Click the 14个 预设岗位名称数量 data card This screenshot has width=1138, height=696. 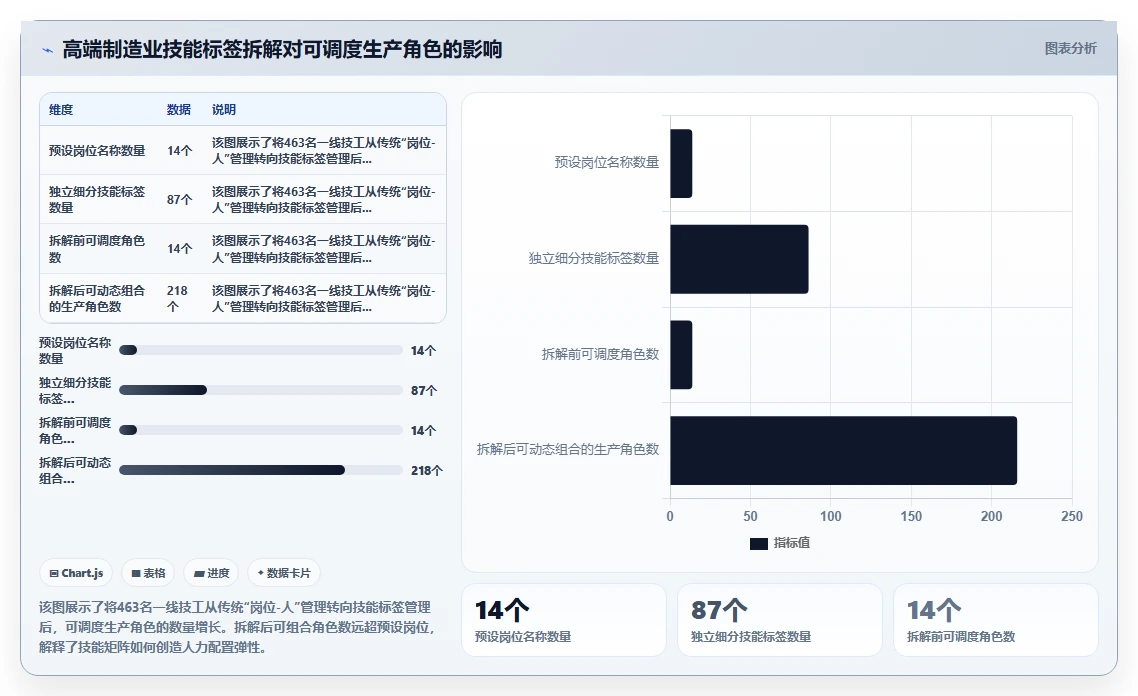coord(564,621)
